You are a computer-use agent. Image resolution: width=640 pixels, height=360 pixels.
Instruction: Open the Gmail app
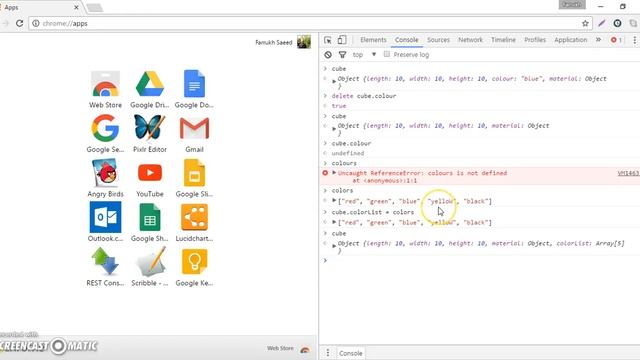click(x=194, y=134)
